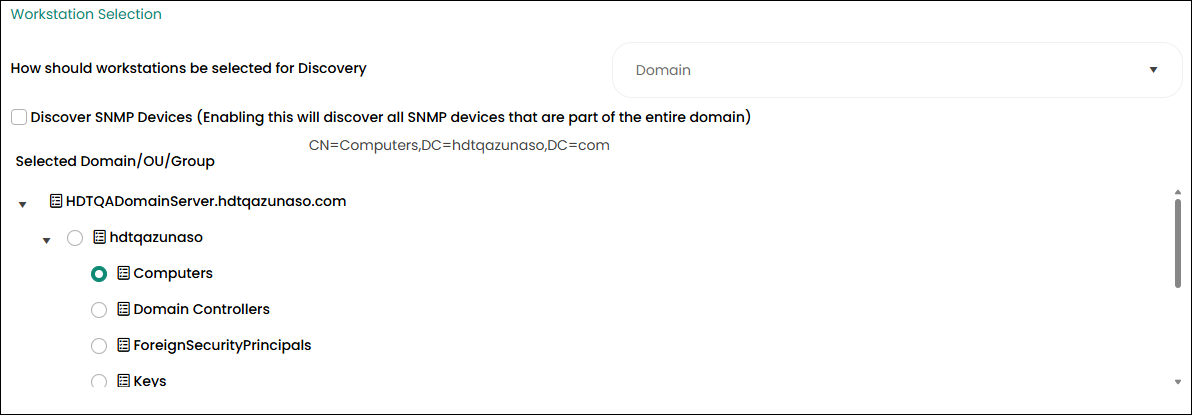Click the Domain Controllers tree label
Screen dimensions: 1192x415
point(202,309)
